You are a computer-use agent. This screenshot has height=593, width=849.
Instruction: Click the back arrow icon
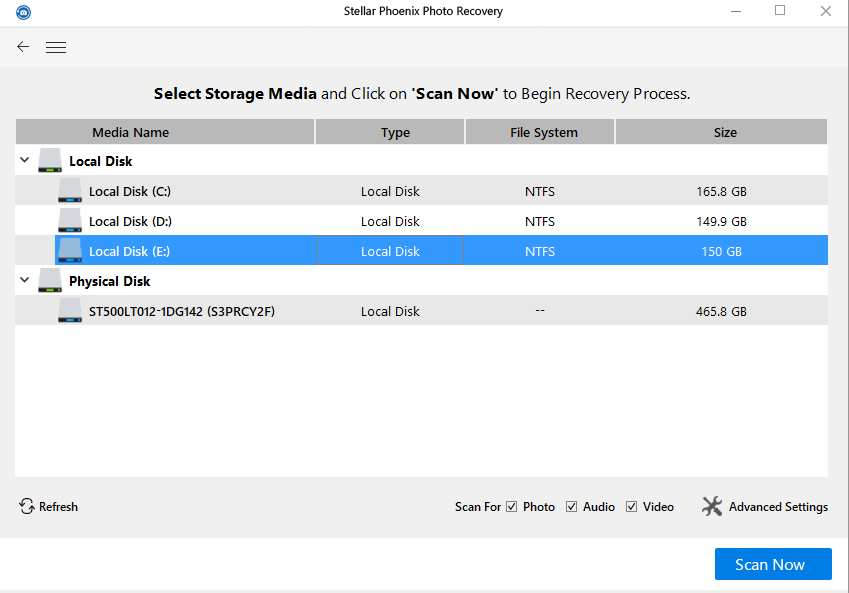pyautogui.click(x=23, y=47)
